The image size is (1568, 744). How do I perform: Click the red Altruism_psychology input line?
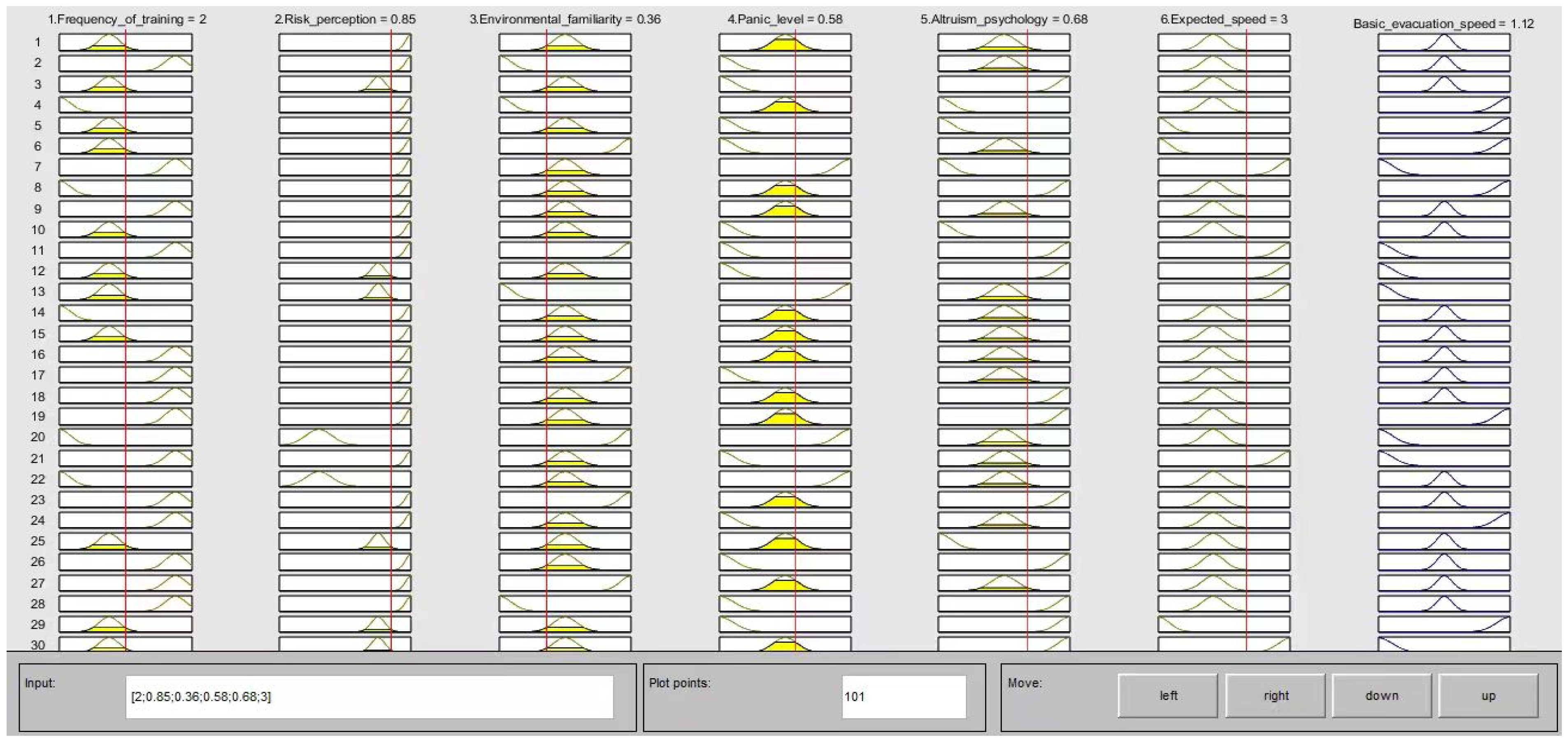coord(1027,341)
